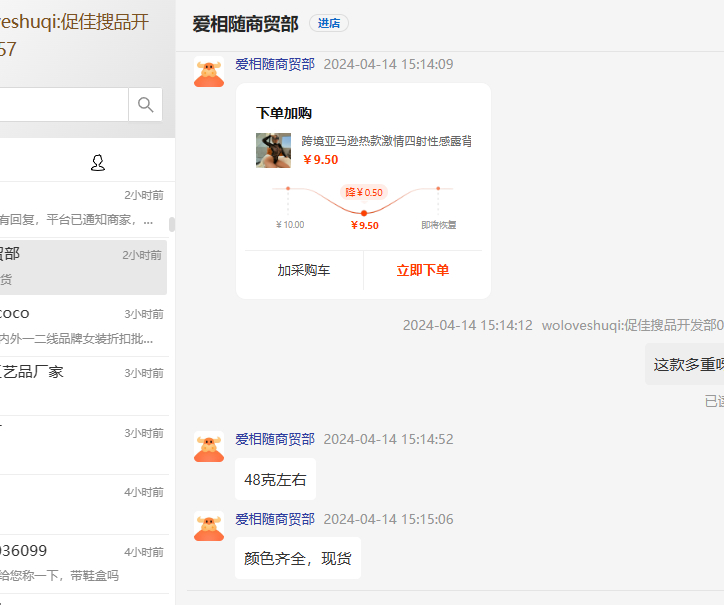
Task: Click the conversation list scrollbar
Action: click(x=171, y=224)
